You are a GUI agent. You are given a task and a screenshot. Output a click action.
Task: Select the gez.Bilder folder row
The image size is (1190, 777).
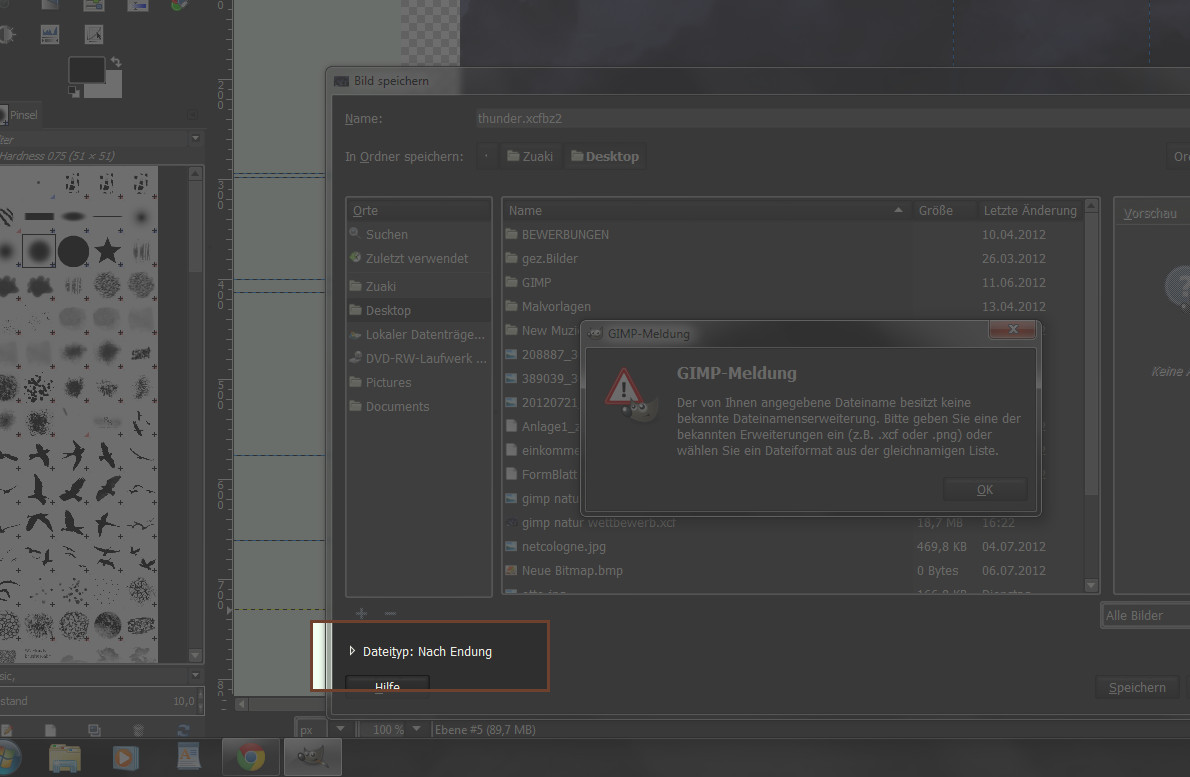[794, 258]
